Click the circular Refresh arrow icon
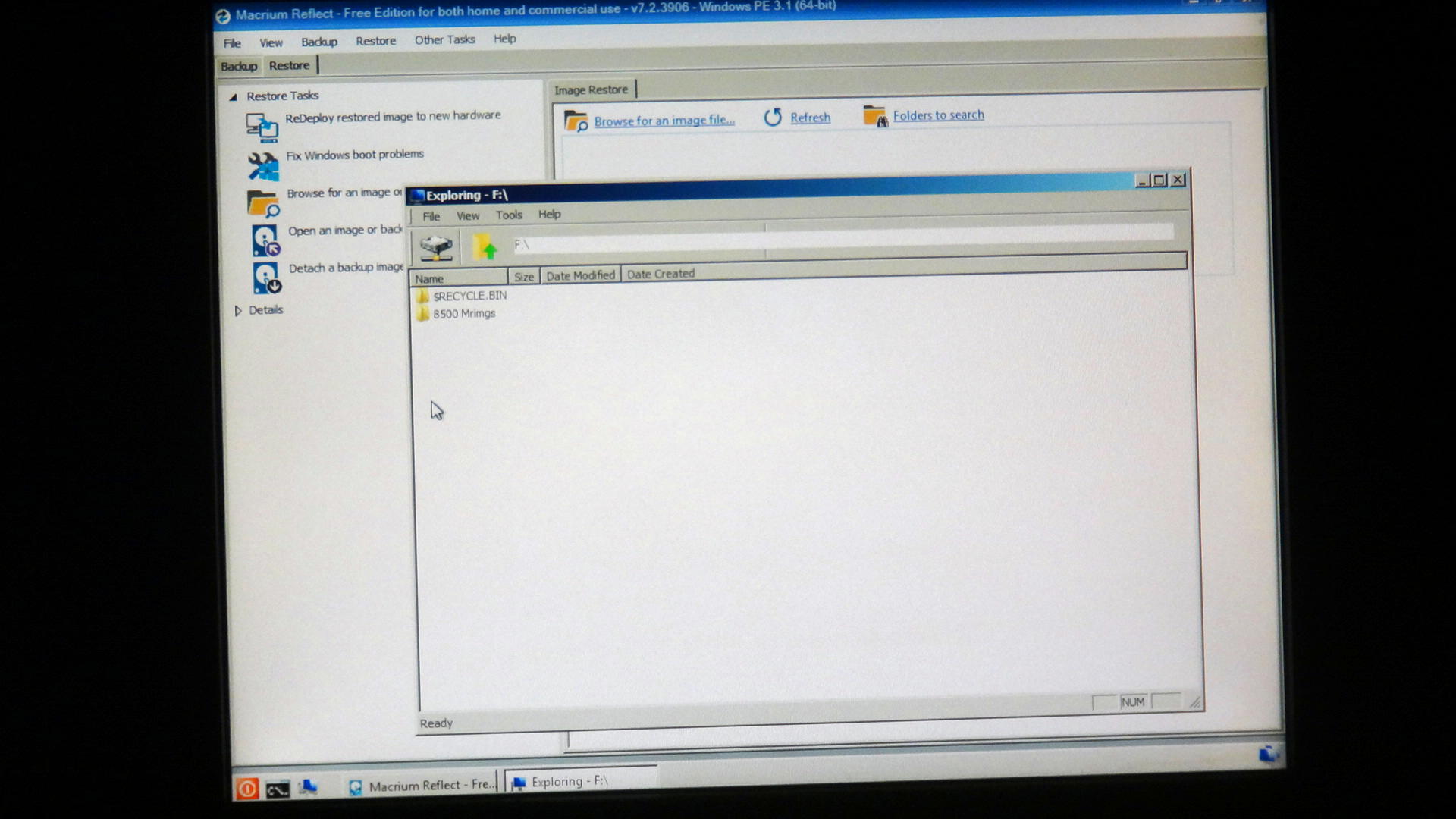This screenshot has width=1456, height=819. [772, 118]
